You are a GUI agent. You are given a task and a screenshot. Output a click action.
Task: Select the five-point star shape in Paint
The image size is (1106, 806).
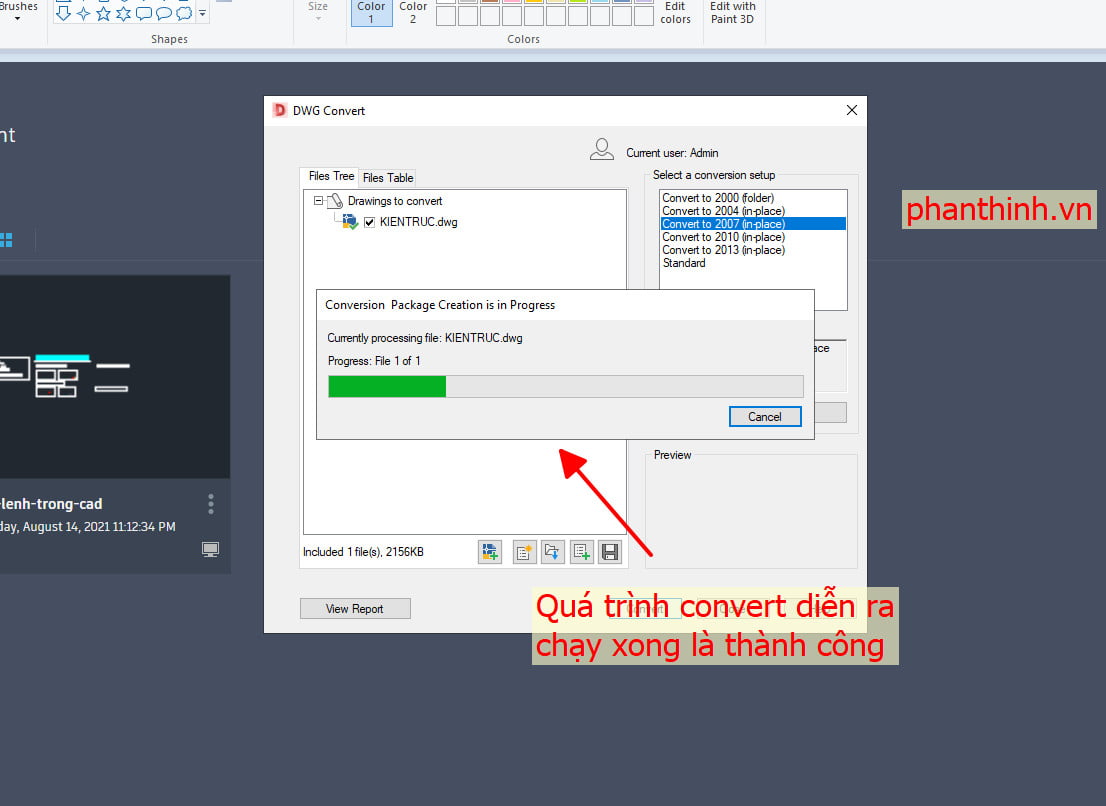click(104, 12)
